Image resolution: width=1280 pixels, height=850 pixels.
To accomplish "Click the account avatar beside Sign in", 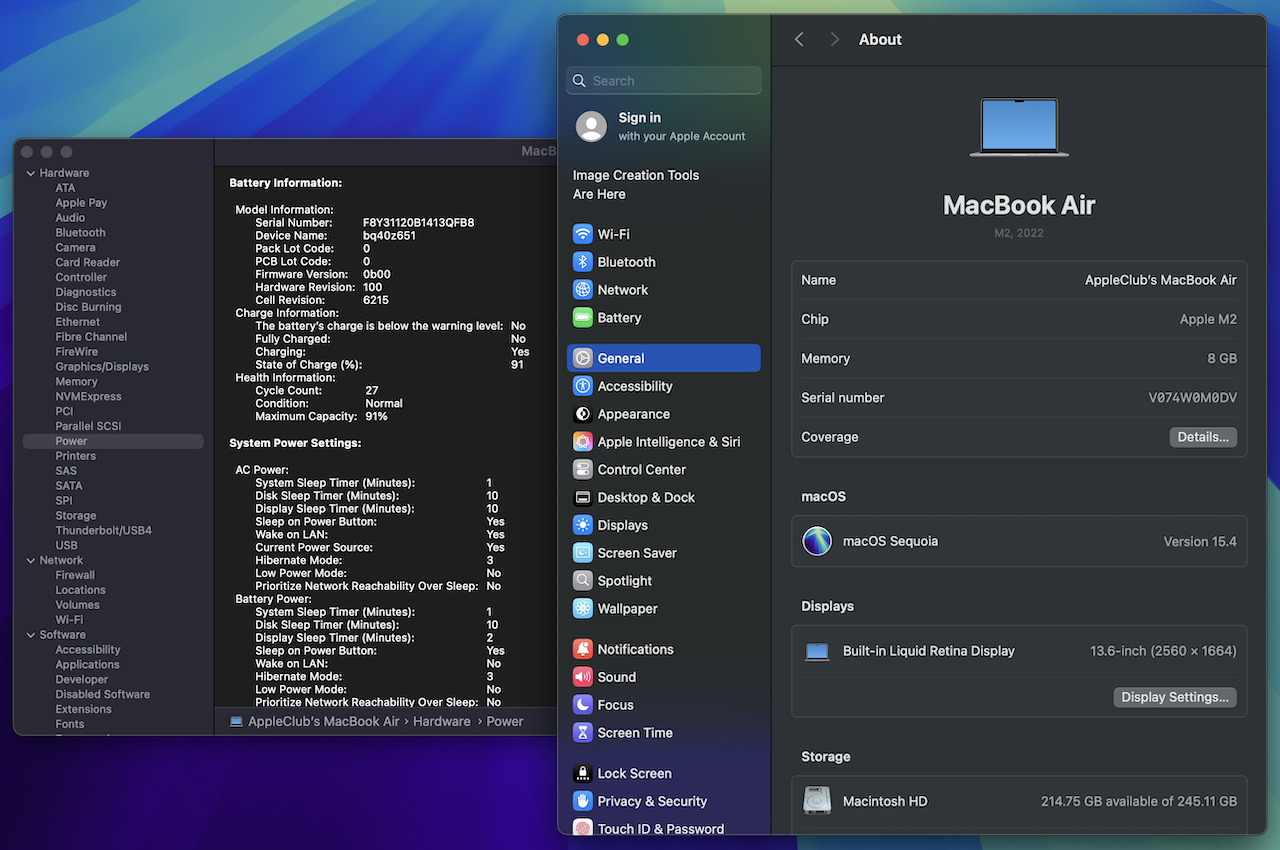I will 592,126.
